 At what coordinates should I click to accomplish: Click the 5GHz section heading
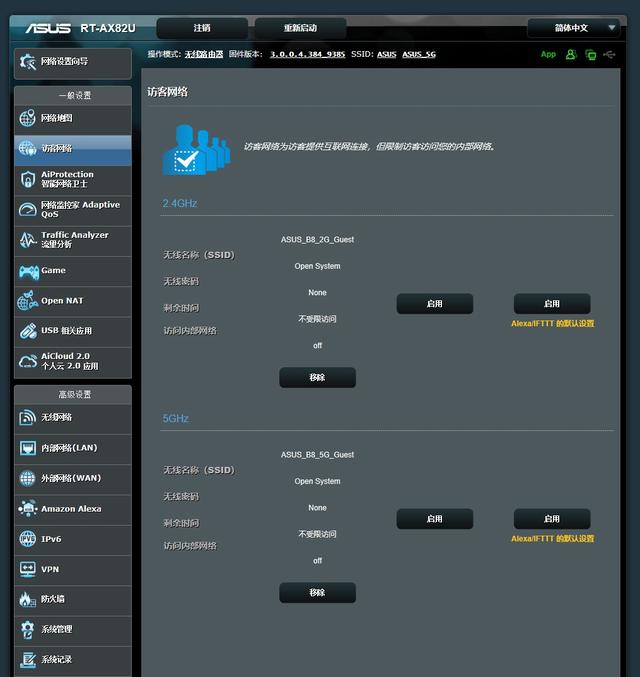(175, 418)
